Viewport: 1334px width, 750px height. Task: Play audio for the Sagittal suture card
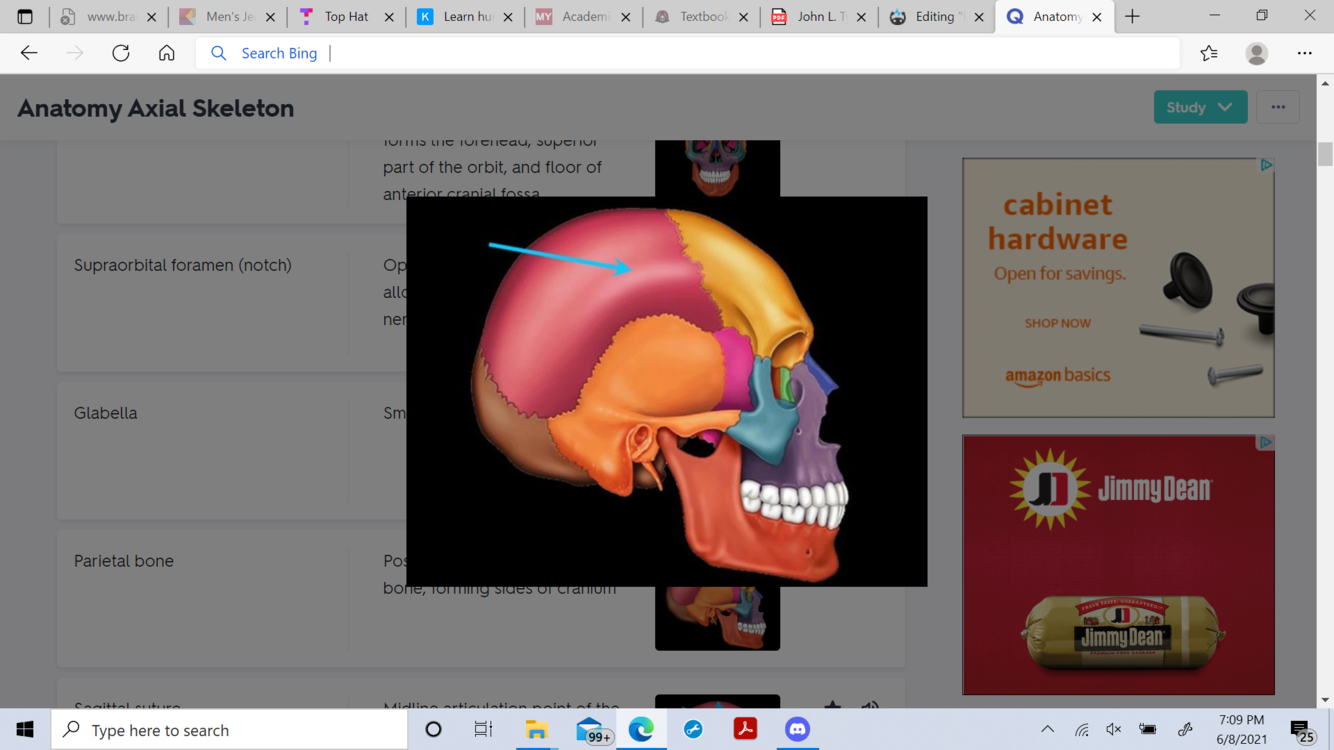(x=870, y=706)
